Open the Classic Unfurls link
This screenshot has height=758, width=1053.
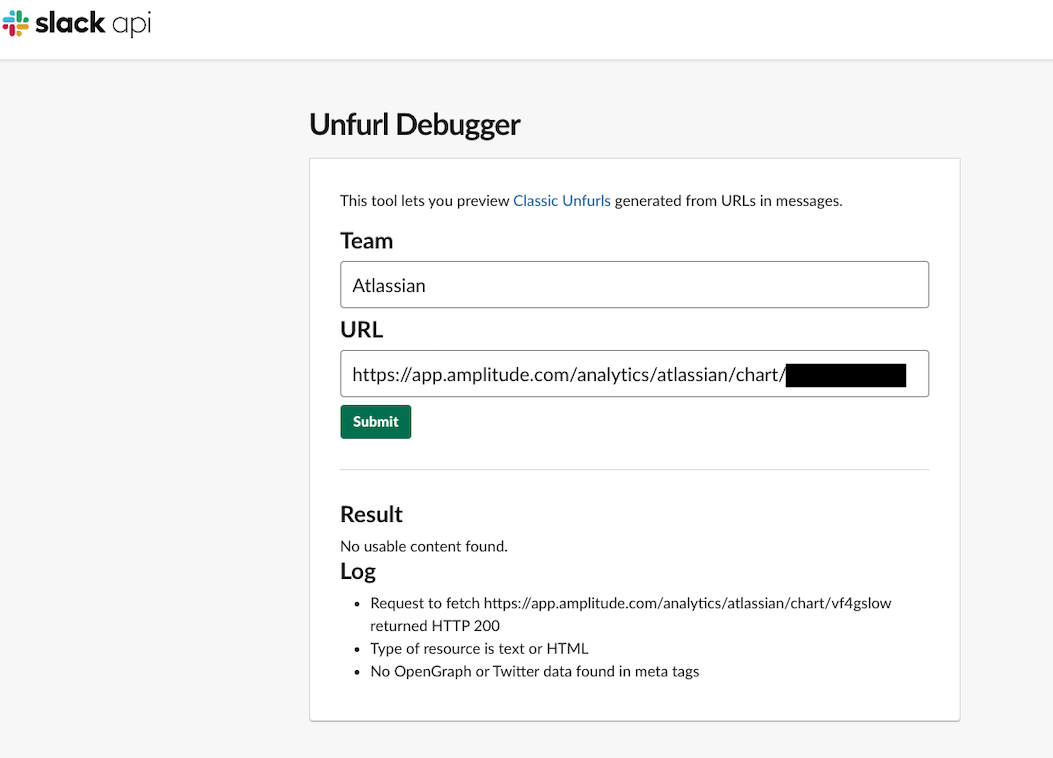pos(561,201)
